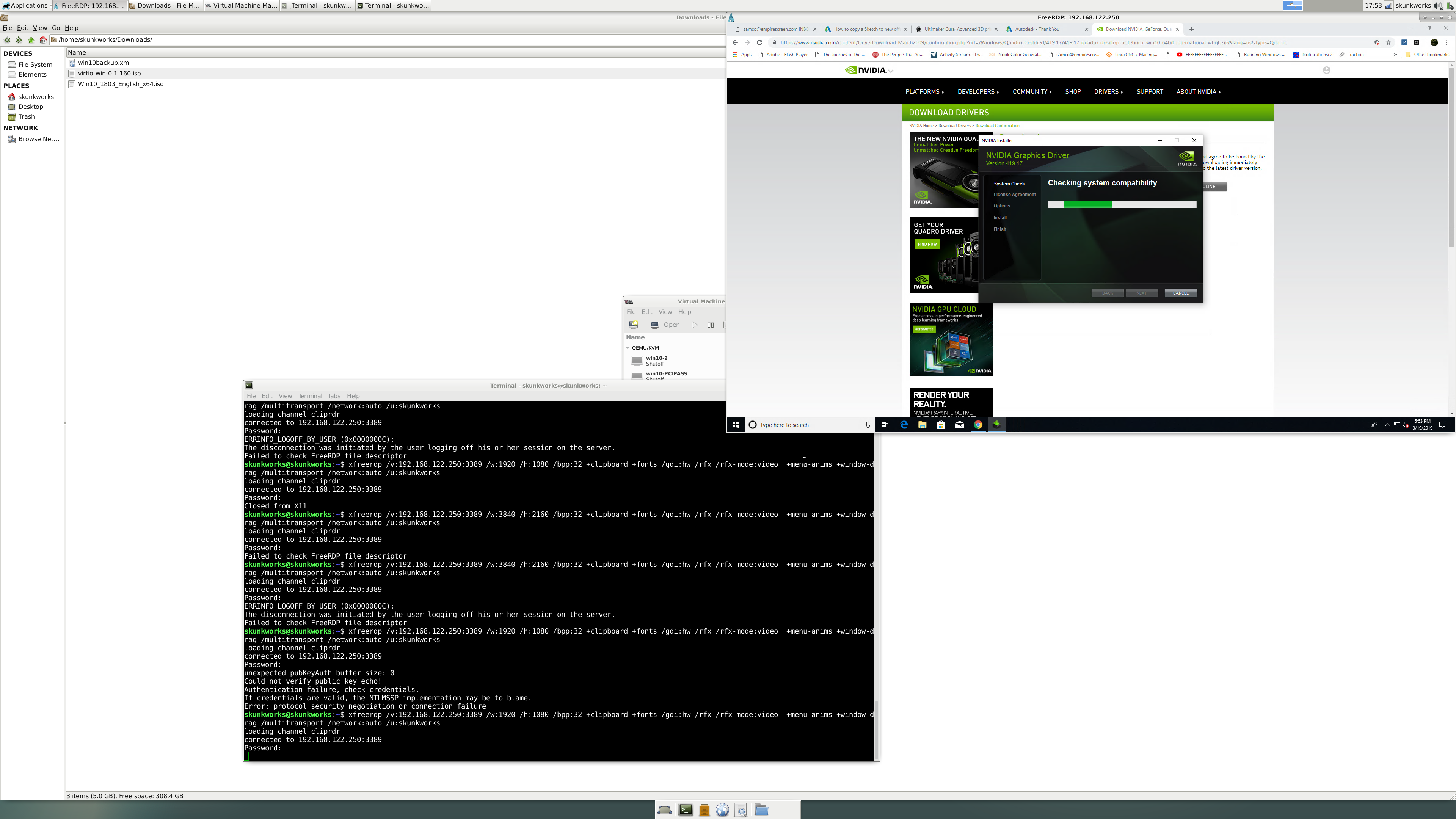Expand the COMMUNITY dropdown menu
This screenshot has width=1456, height=819.
click(1032, 91)
